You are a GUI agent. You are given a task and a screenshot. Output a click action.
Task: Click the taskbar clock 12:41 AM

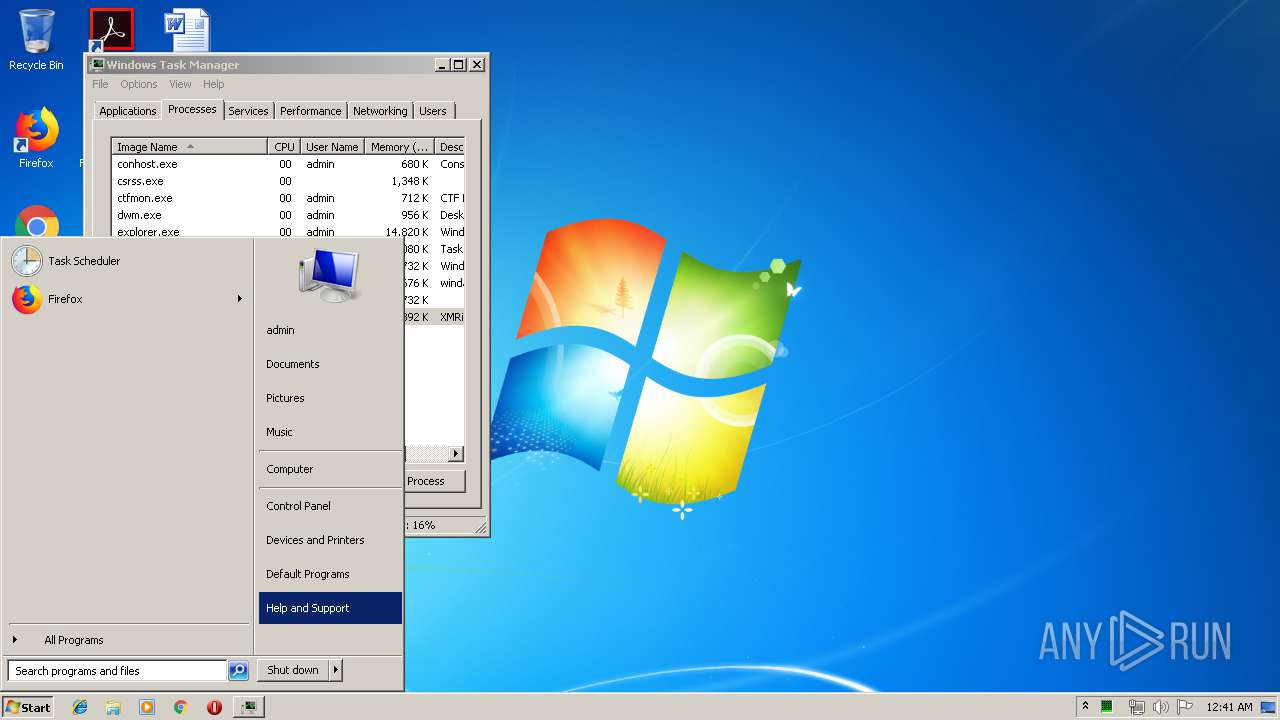(1229, 707)
